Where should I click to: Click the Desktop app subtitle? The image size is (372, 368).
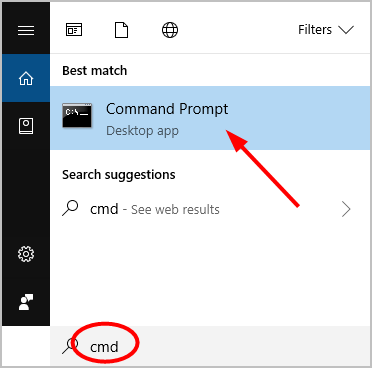(142, 131)
